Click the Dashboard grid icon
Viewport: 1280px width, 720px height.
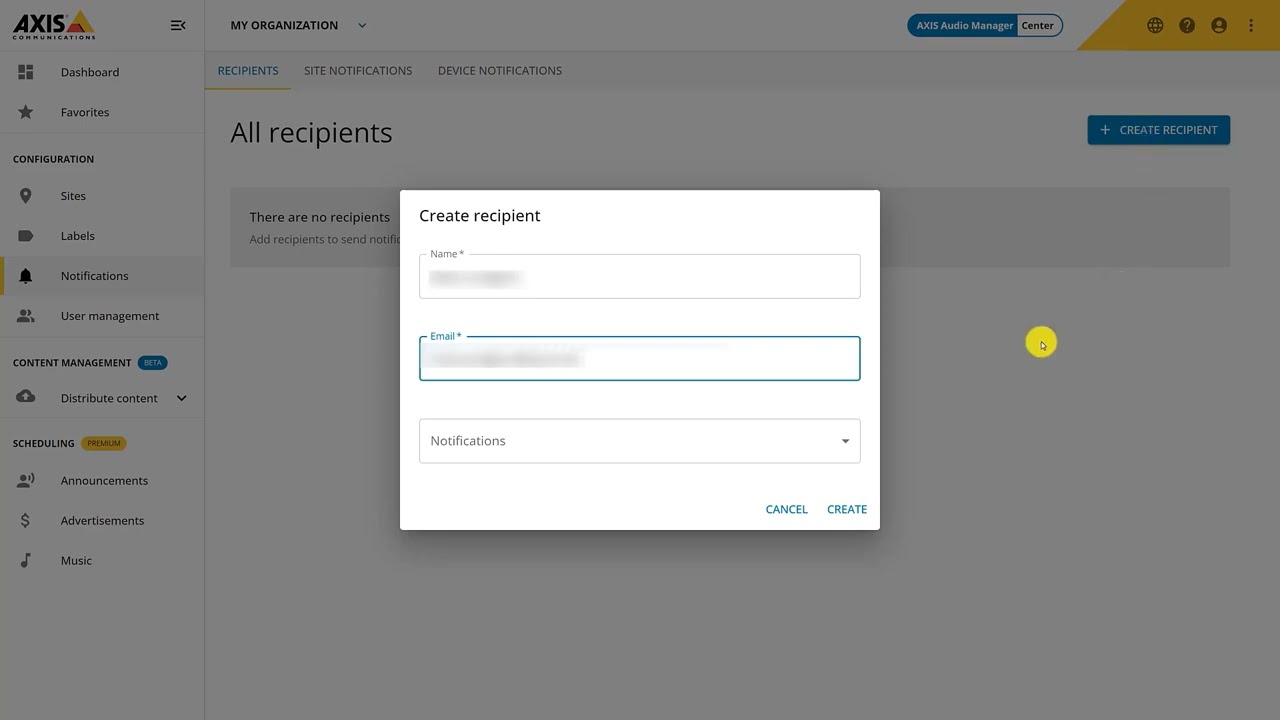click(x=26, y=72)
